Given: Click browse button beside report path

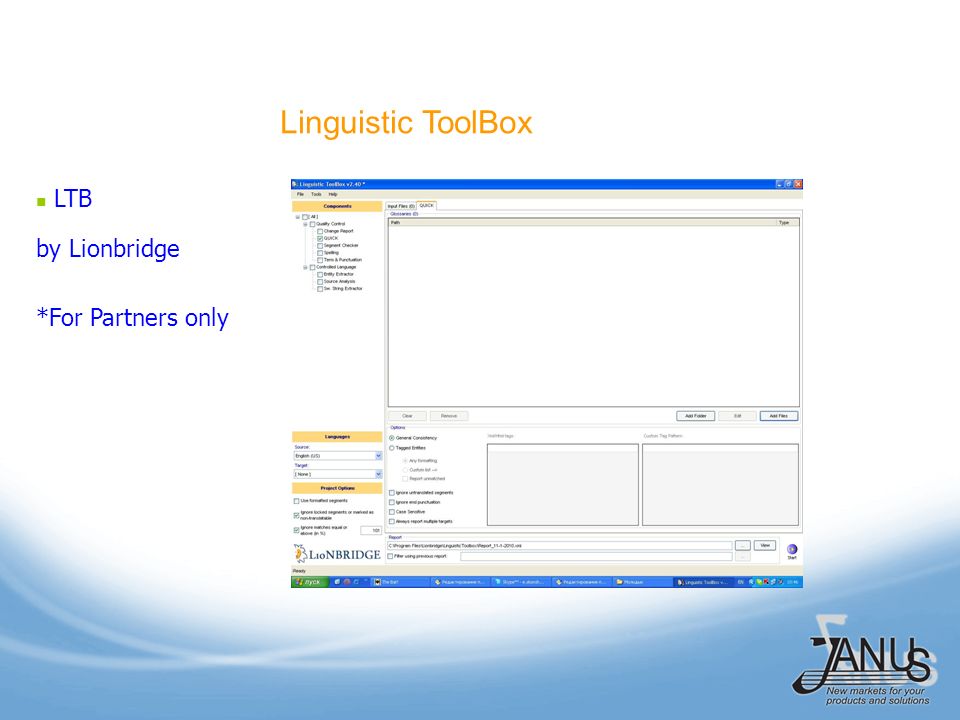Looking at the screenshot, I should (742, 546).
